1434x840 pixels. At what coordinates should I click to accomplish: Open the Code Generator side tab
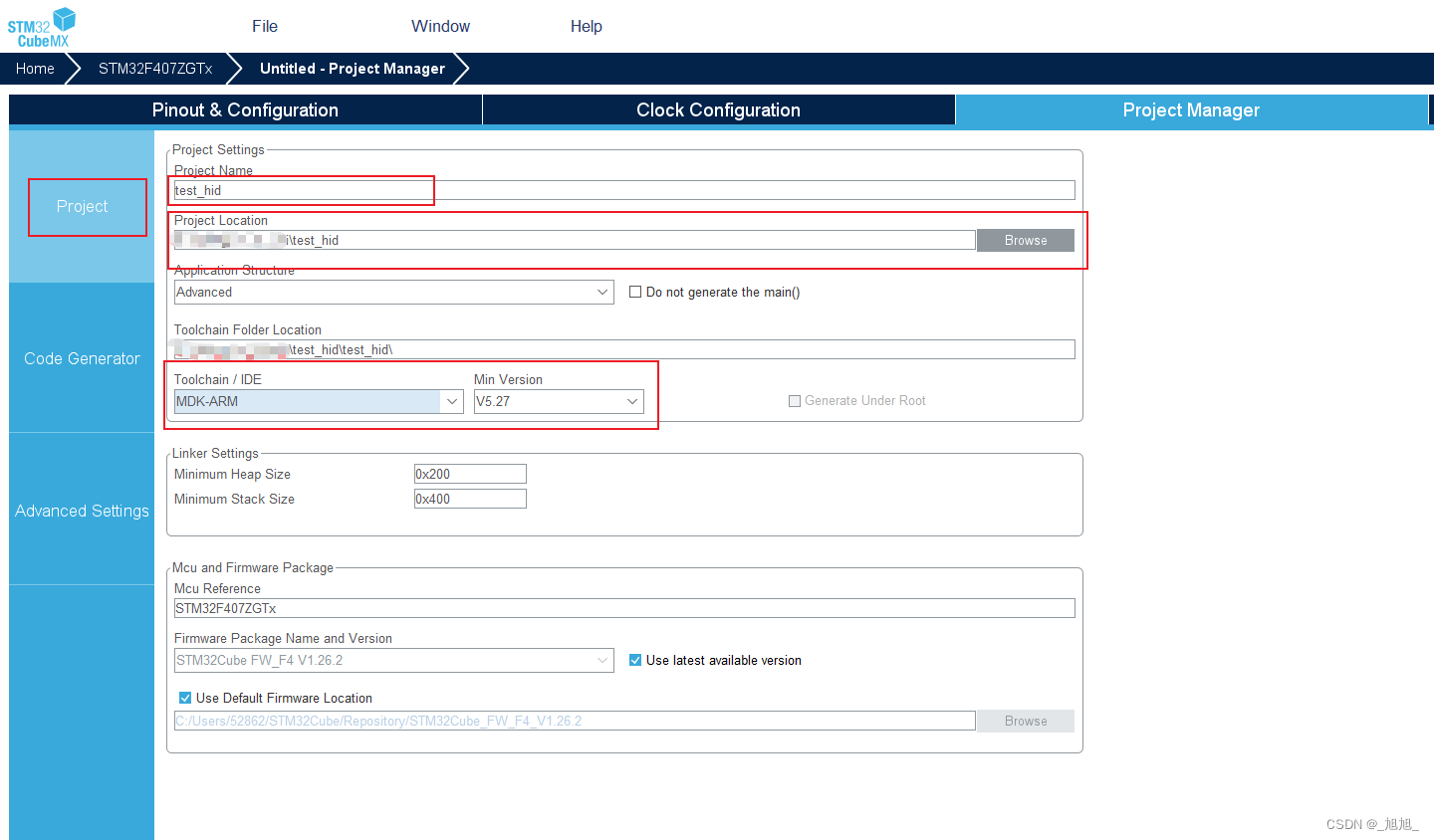coord(82,358)
